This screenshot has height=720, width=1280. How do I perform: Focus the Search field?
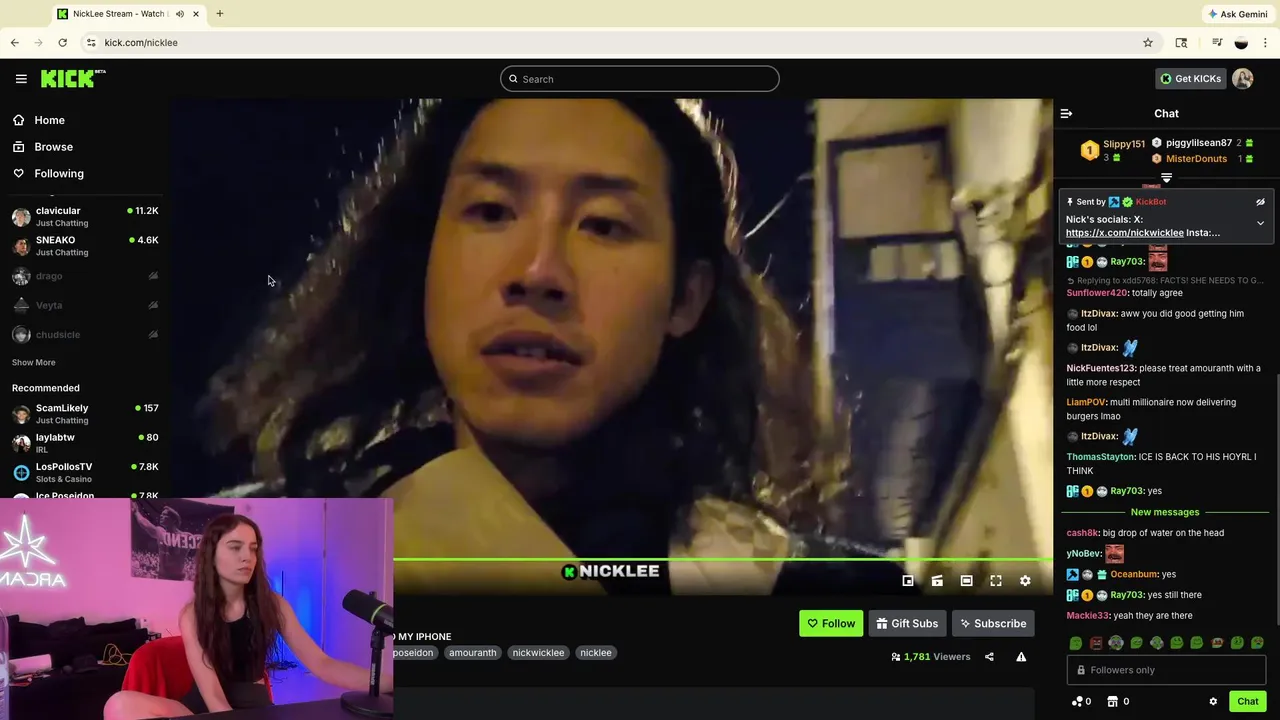640,79
